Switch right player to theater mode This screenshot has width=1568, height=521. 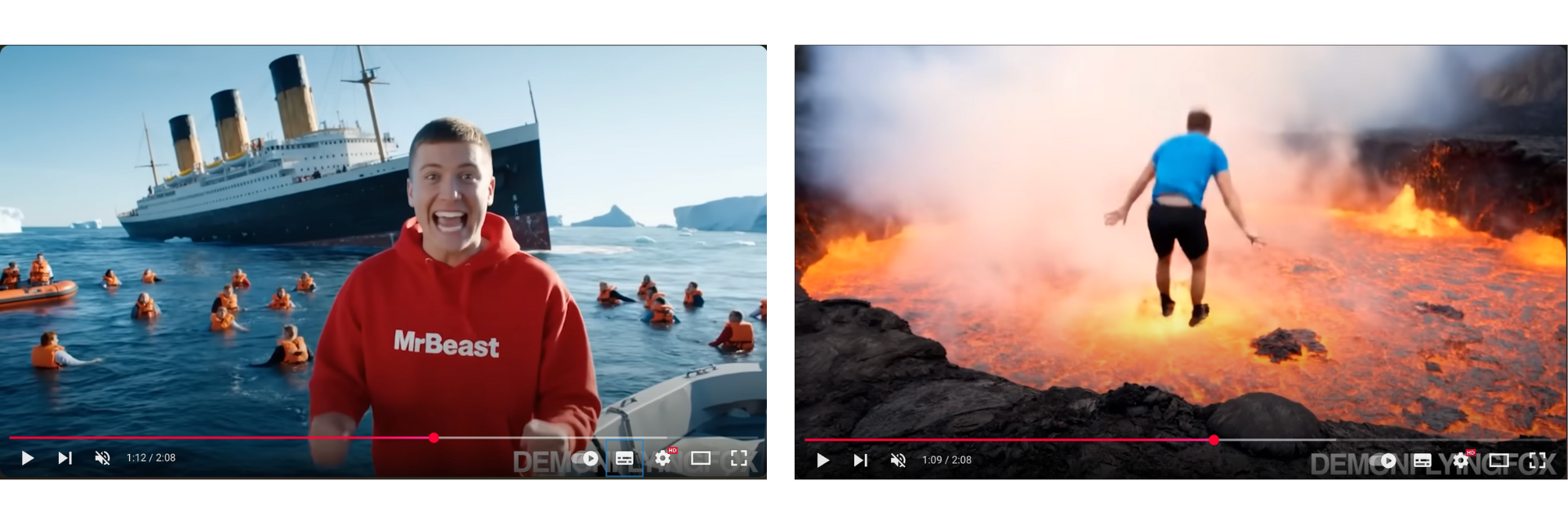[x=1499, y=461]
